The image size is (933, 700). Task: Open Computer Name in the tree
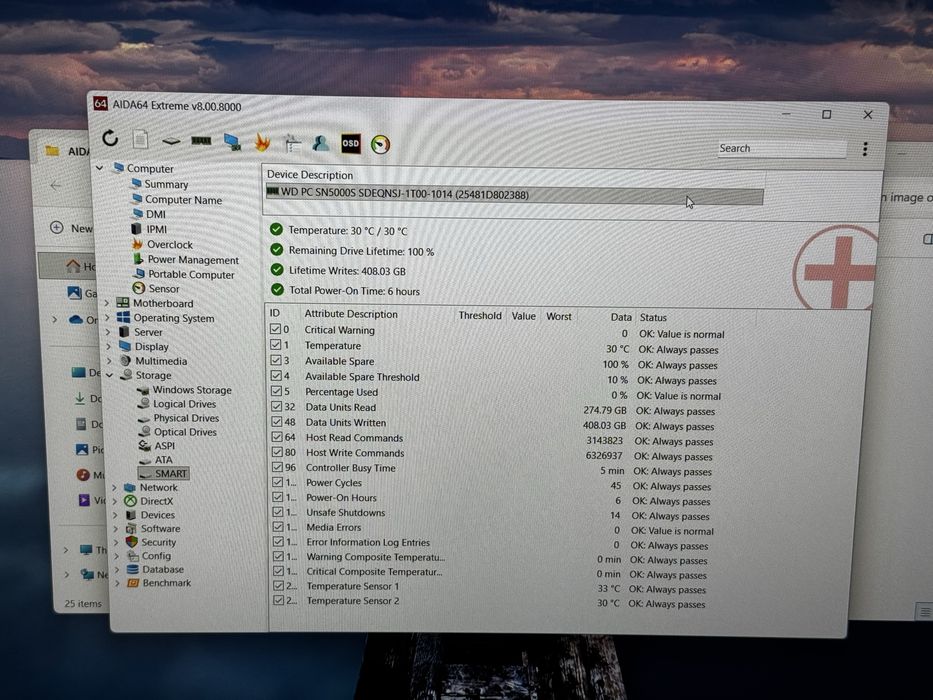pyautogui.click(x=183, y=200)
